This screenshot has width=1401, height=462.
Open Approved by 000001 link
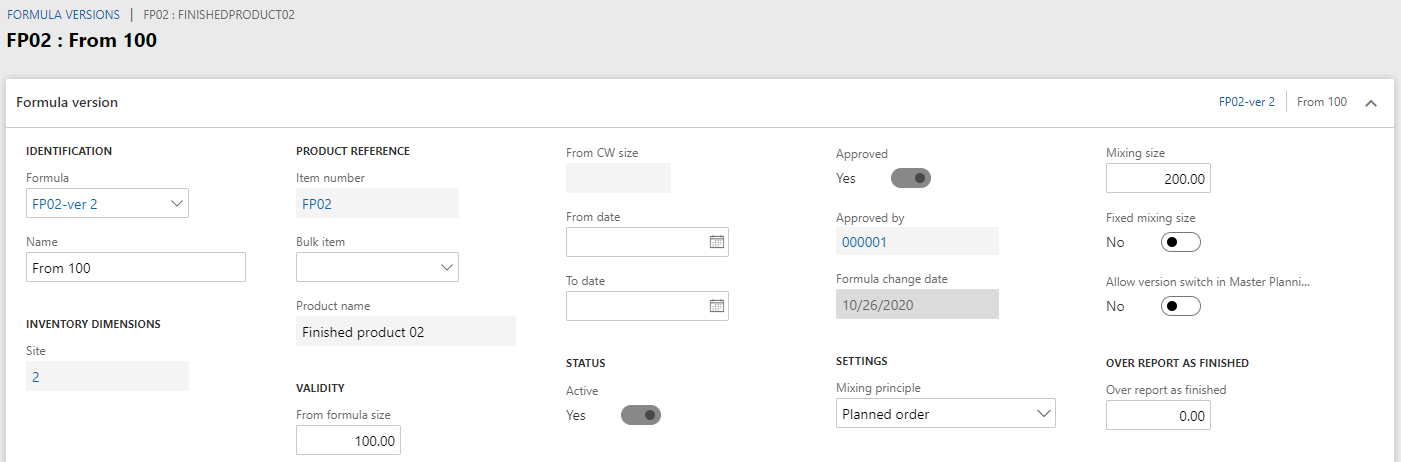(864, 242)
